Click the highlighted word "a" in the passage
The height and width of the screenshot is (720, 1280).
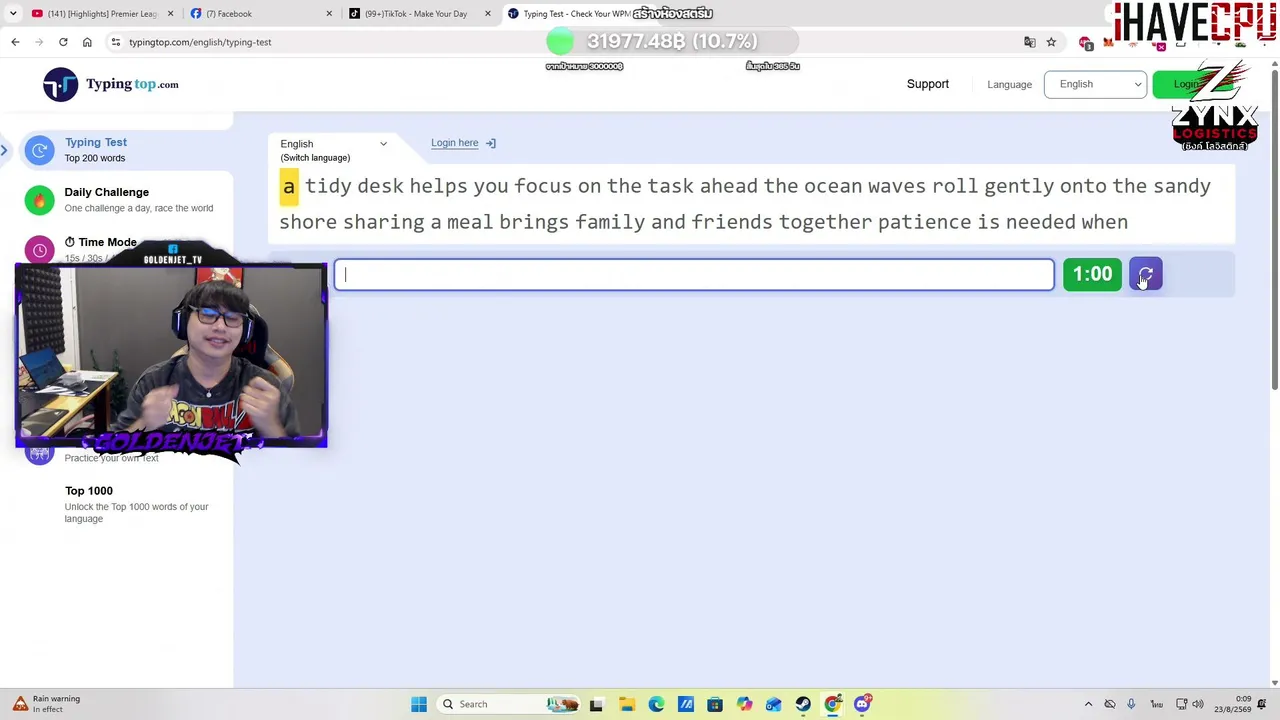tap(289, 187)
